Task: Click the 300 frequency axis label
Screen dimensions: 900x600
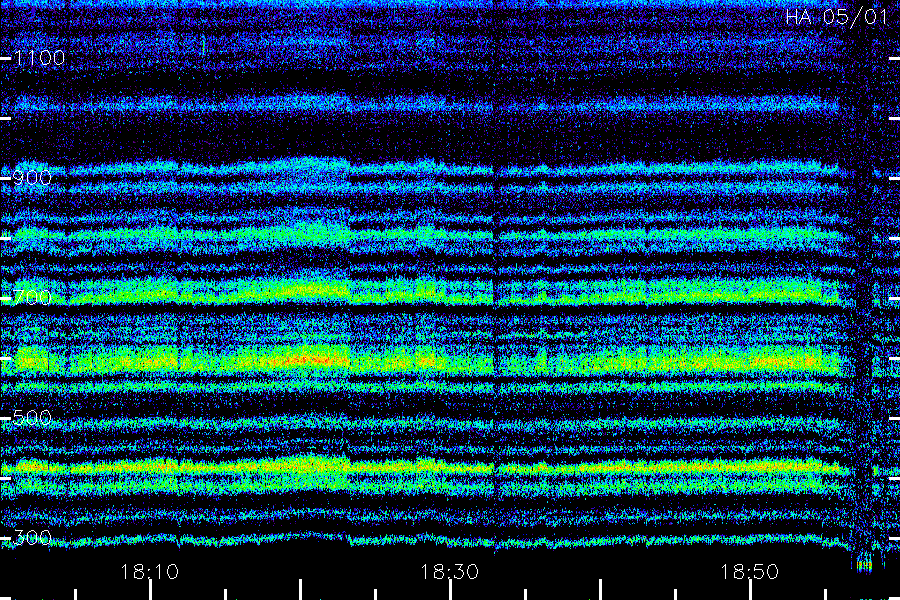Action: coord(32,538)
